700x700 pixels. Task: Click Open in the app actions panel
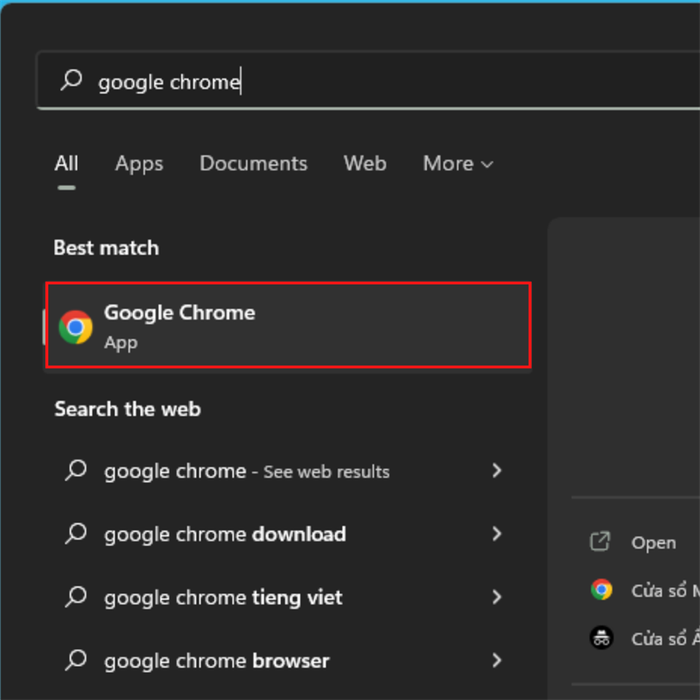[x=654, y=543]
